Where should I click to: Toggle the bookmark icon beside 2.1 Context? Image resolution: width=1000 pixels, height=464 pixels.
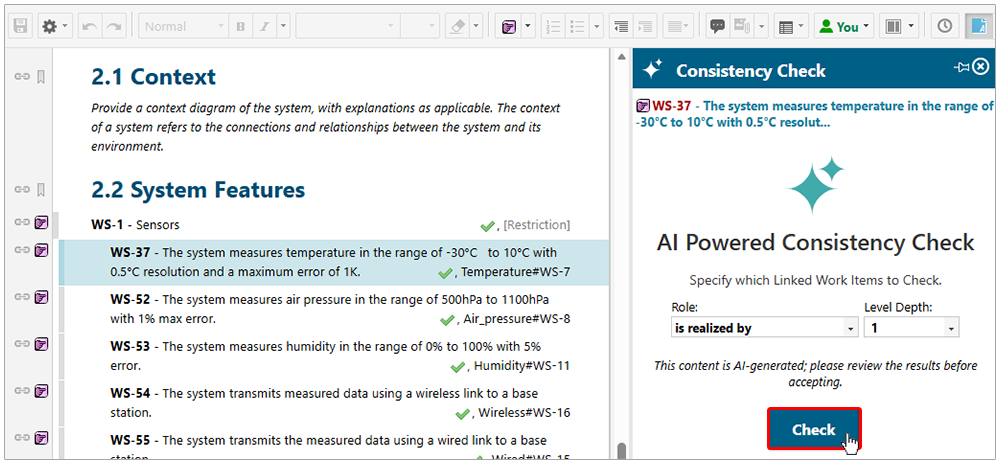(x=42, y=77)
